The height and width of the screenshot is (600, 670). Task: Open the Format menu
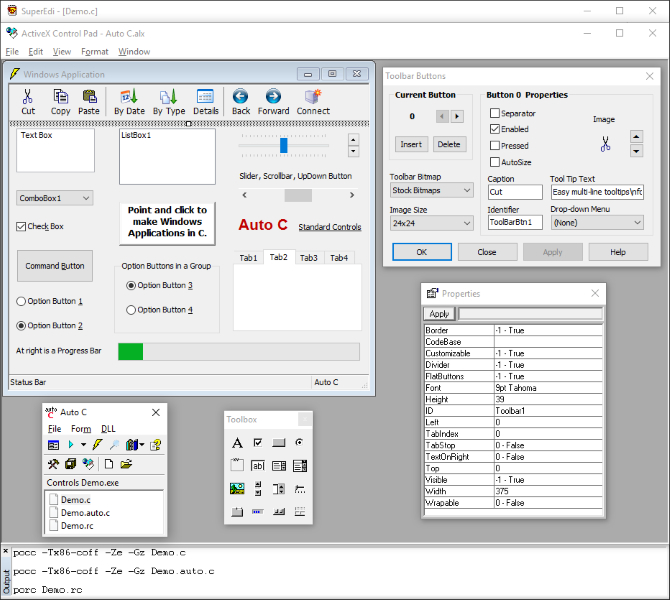[x=95, y=51]
